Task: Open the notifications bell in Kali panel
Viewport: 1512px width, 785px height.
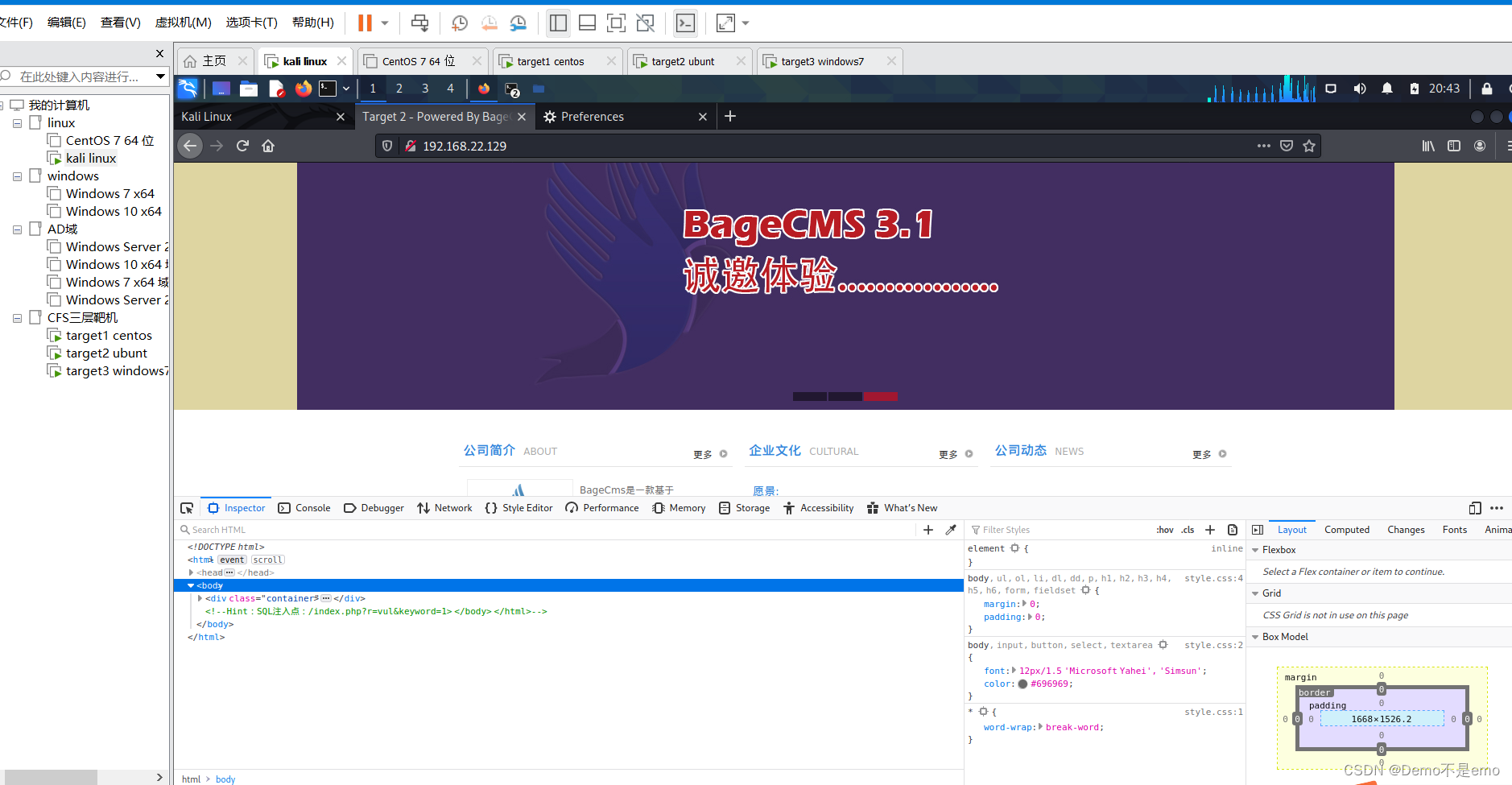Action: click(1387, 89)
